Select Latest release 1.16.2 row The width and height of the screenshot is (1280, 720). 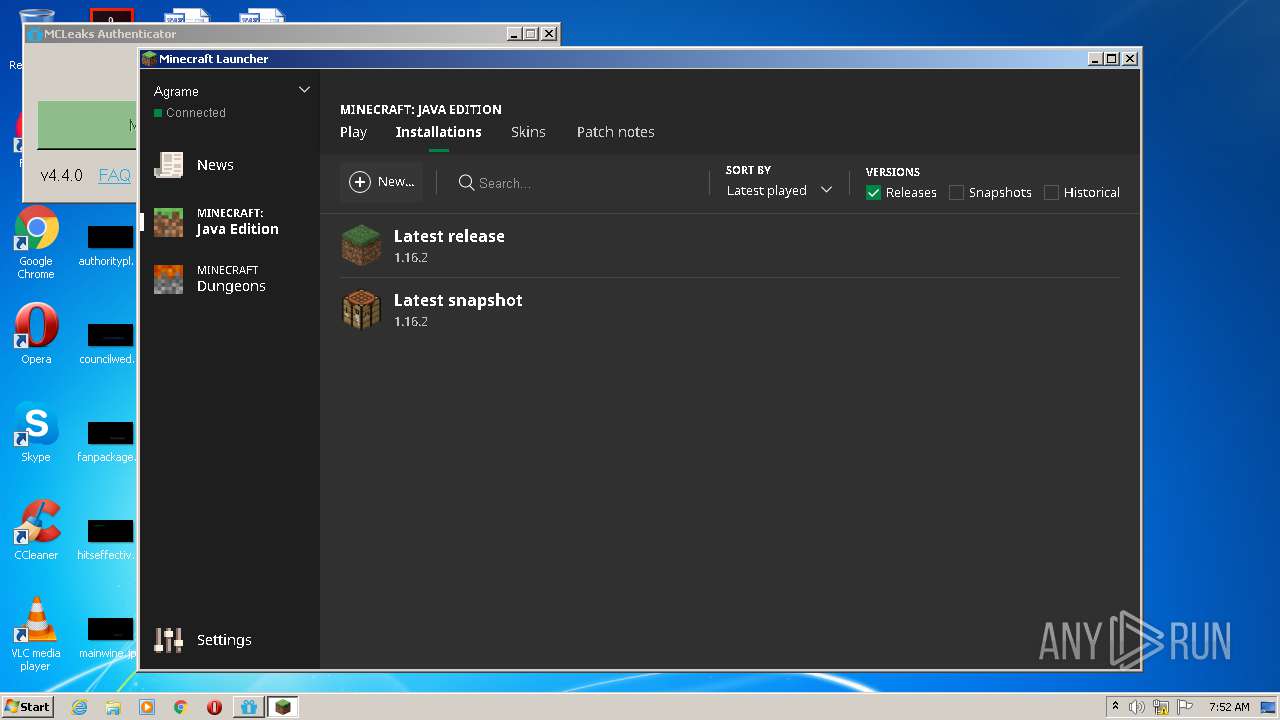(x=730, y=245)
